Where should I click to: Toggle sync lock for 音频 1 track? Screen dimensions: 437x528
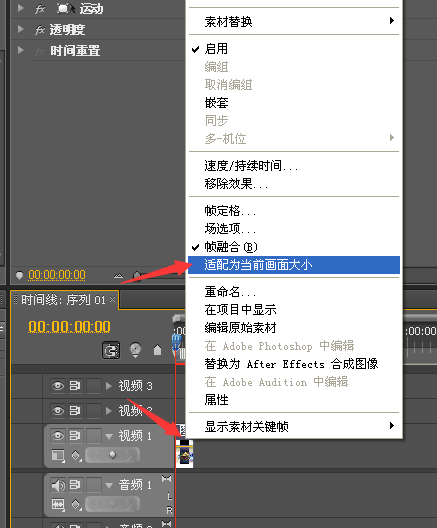point(75,485)
